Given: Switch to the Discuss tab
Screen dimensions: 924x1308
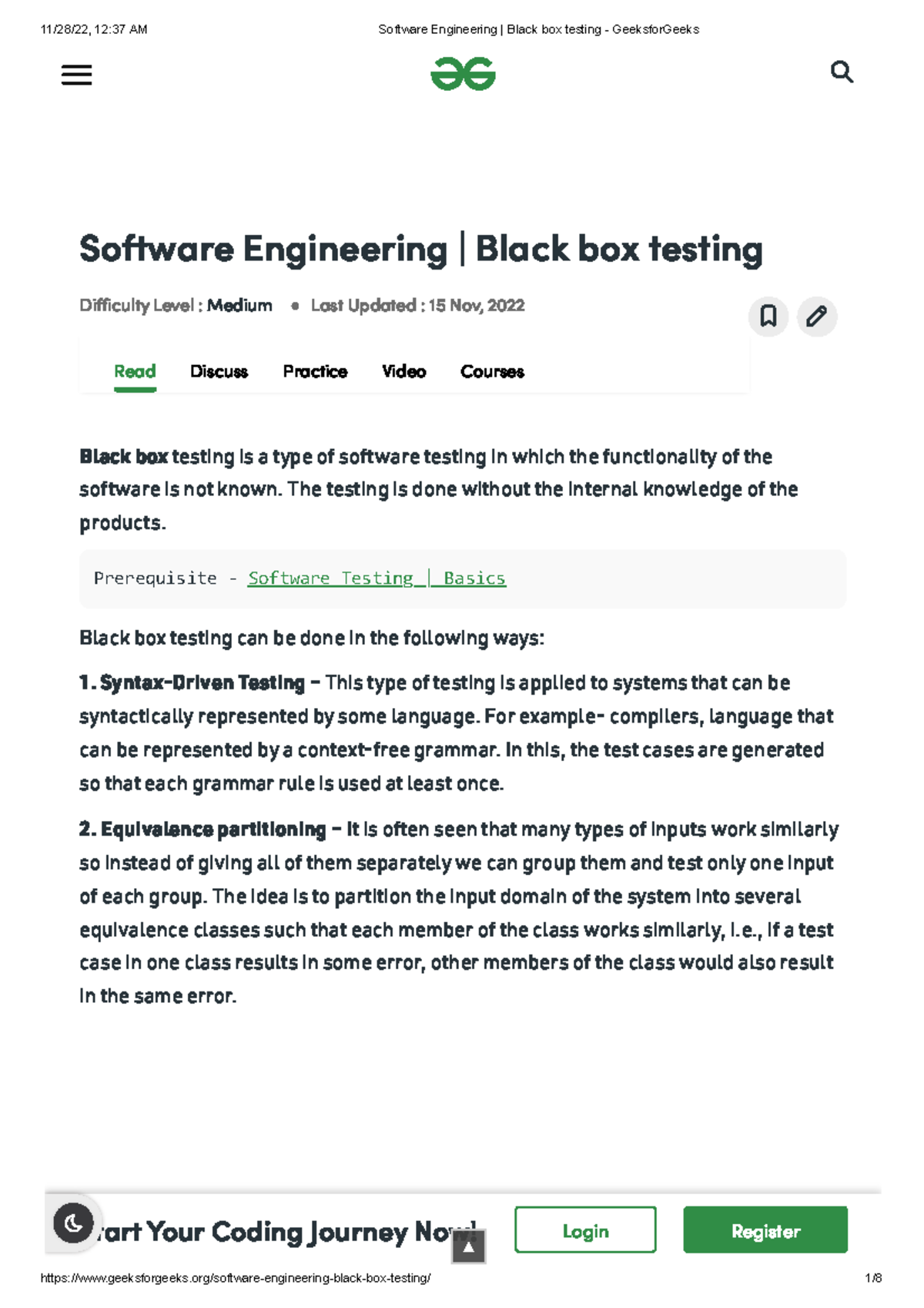Looking at the screenshot, I should tap(219, 372).
